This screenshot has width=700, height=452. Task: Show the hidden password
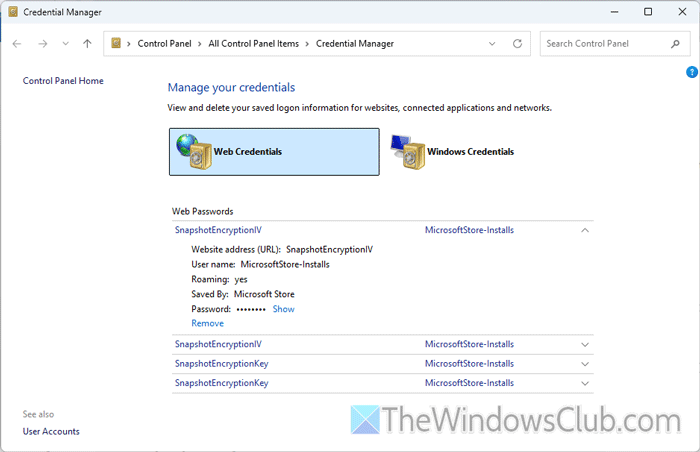pyautogui.click(x=283, y=309)
